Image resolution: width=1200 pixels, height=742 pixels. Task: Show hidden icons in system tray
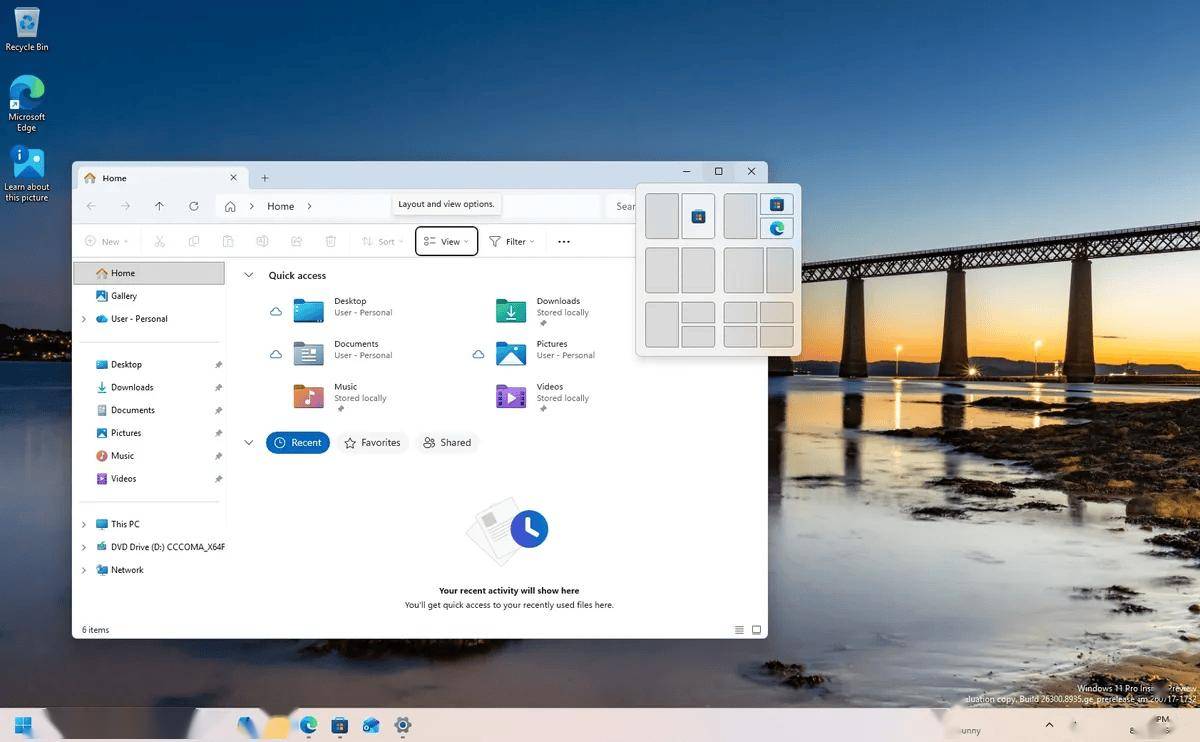1049,725
